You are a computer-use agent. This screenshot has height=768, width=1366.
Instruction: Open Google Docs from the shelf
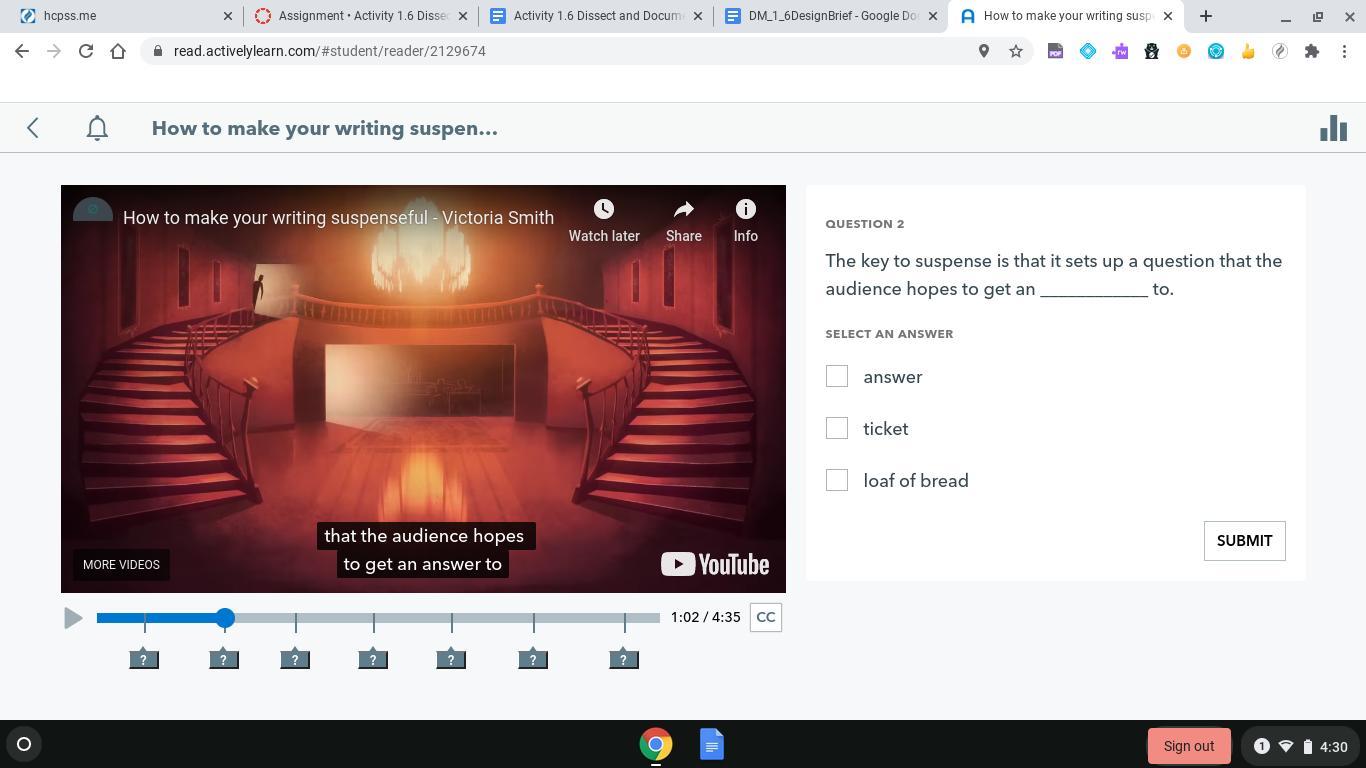click(712, 744)
